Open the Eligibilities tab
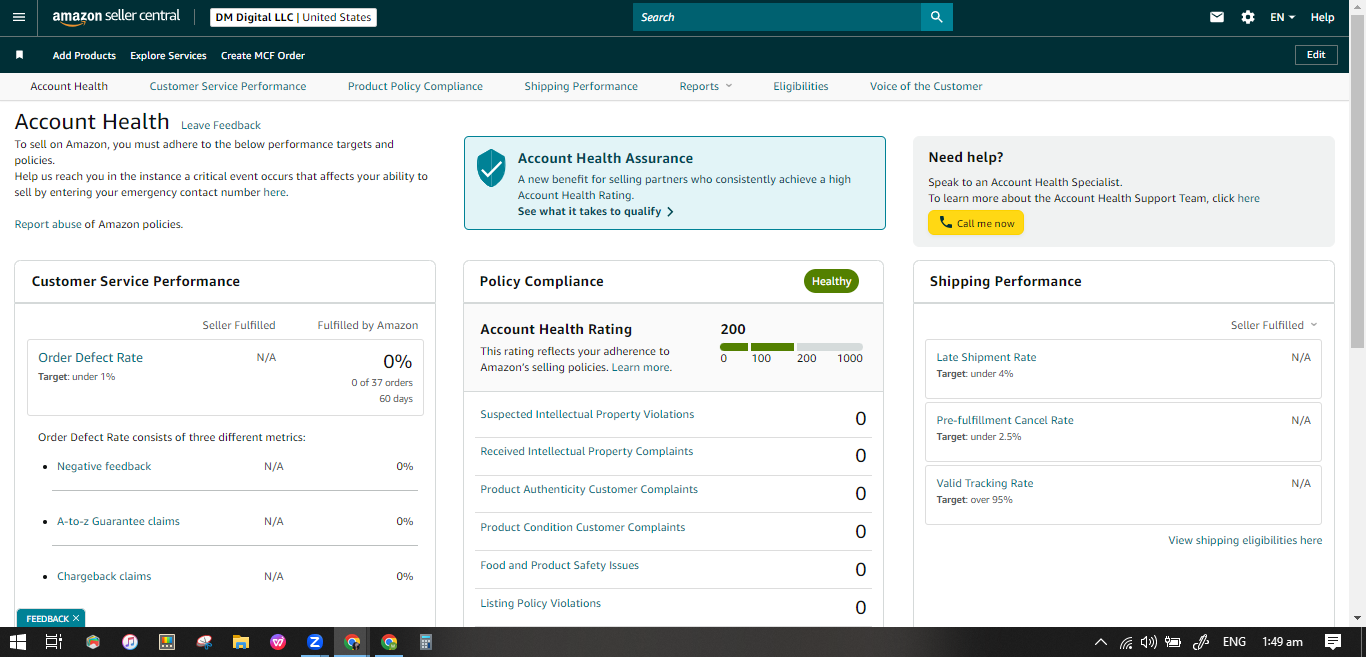This screenshot has height=657, width=1366. tap(801, 86)
